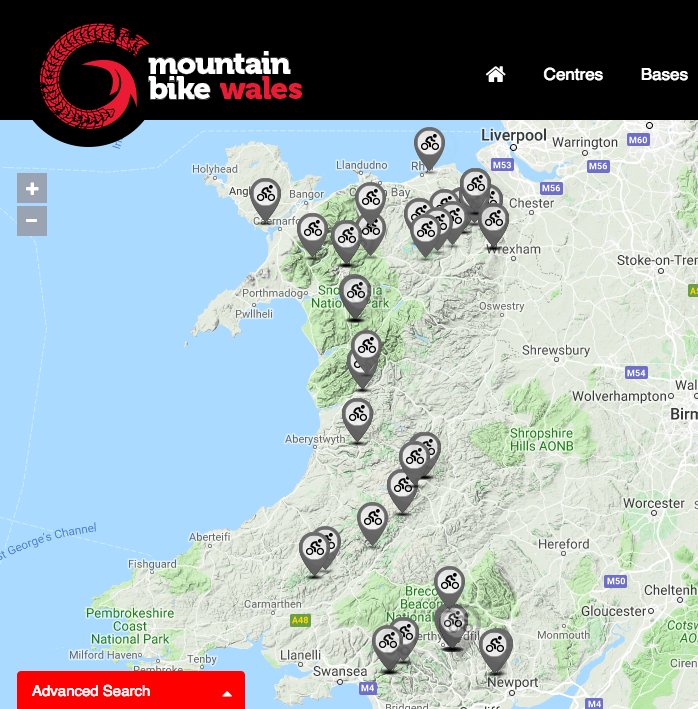Click the Oswestry town label
The height and width of the screenshot is (709, 698).
(501, 306)
